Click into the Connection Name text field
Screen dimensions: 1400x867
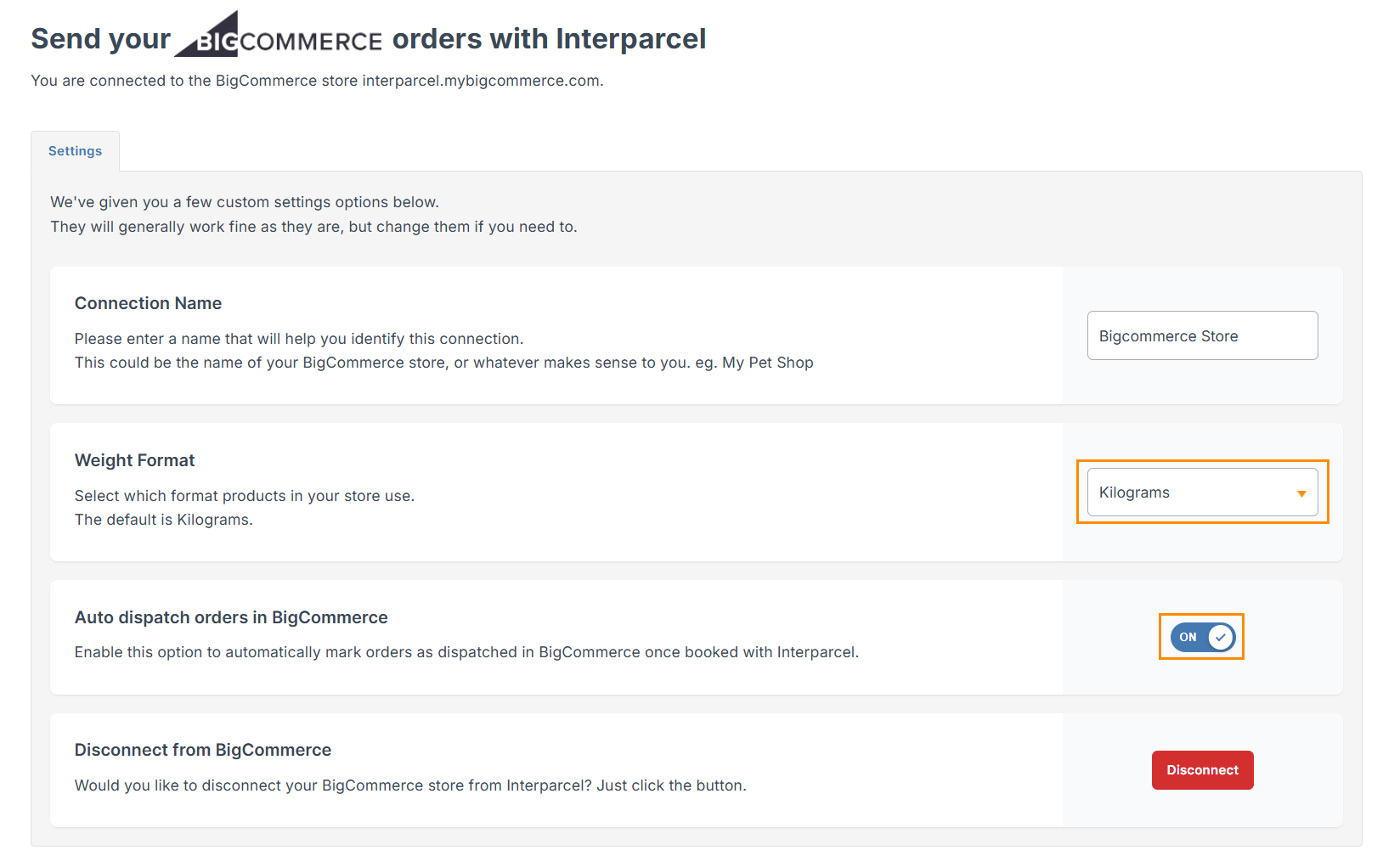pyautogui.click(x=1202, y=336)
